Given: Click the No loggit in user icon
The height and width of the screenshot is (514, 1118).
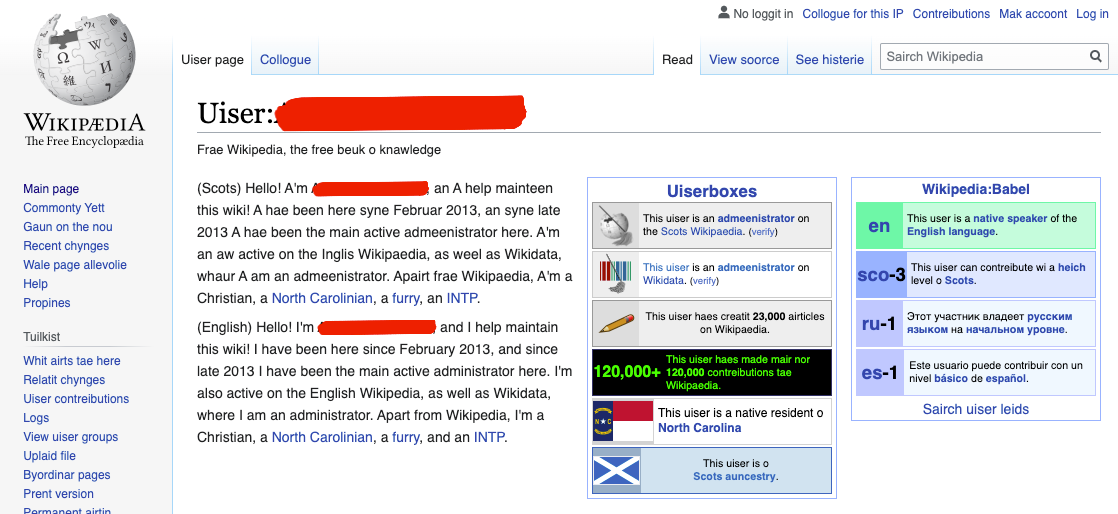Looking at the screenshot, I should click(x=724, y=13).
